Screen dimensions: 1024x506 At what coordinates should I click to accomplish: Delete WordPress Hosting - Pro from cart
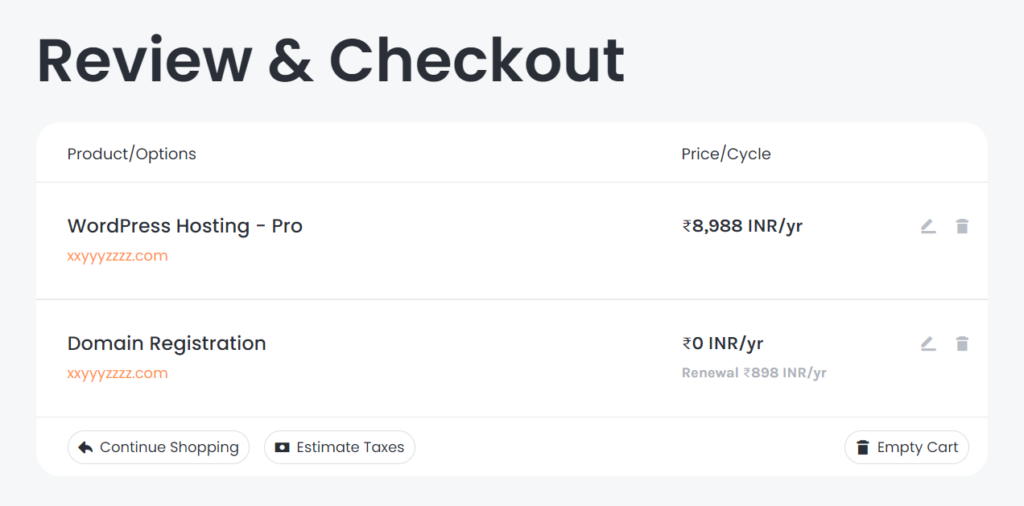coord(962,227)
